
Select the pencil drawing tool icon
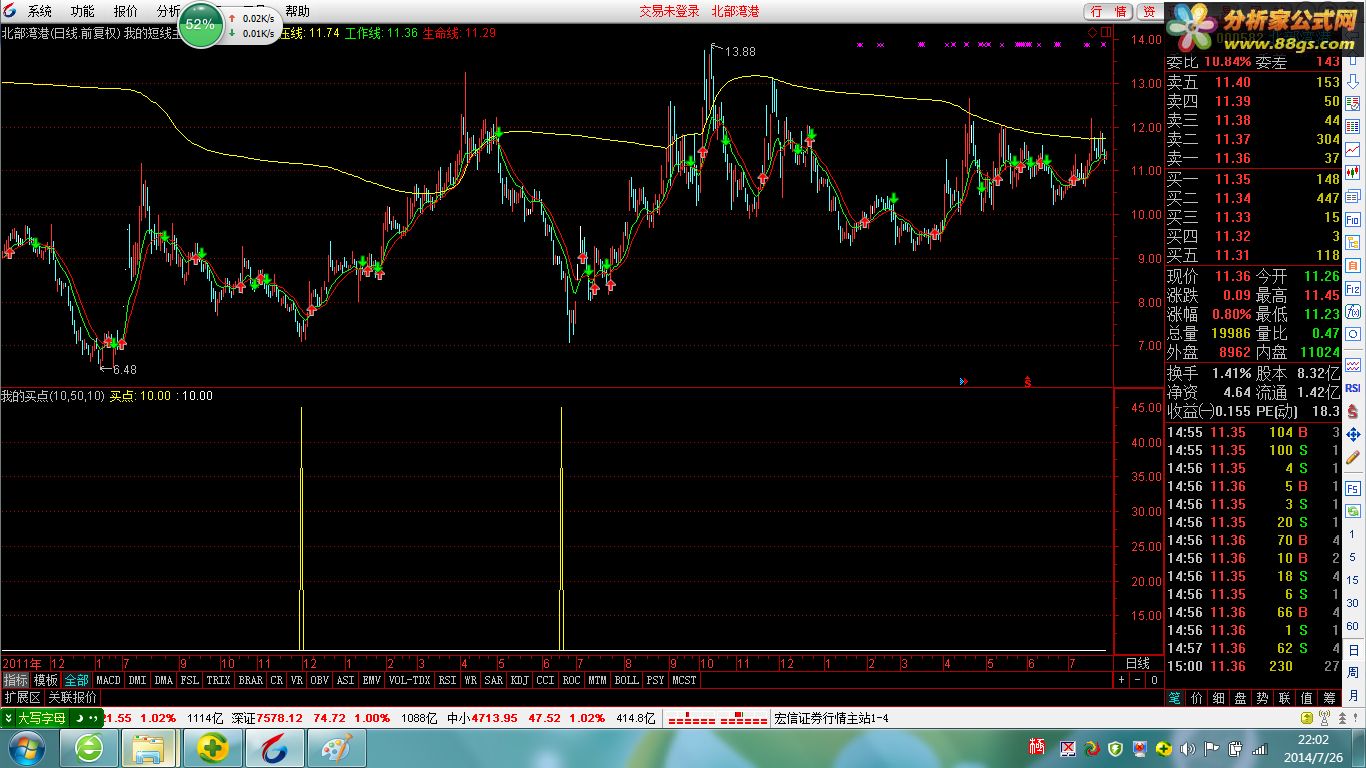(x=1352, y=458)
